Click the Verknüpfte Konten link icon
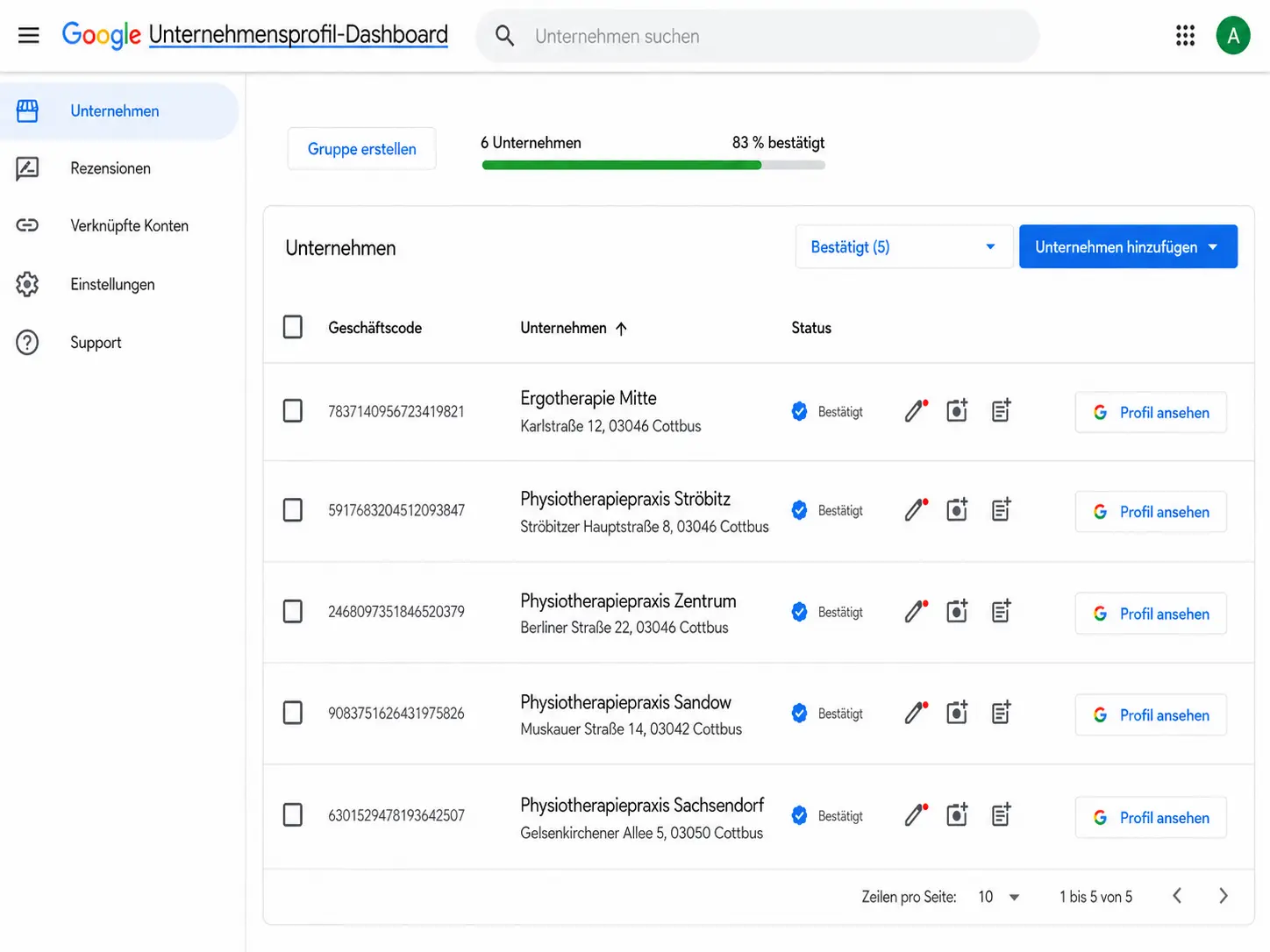Screen dimensions: 1270x952 (x=27, y=225)
